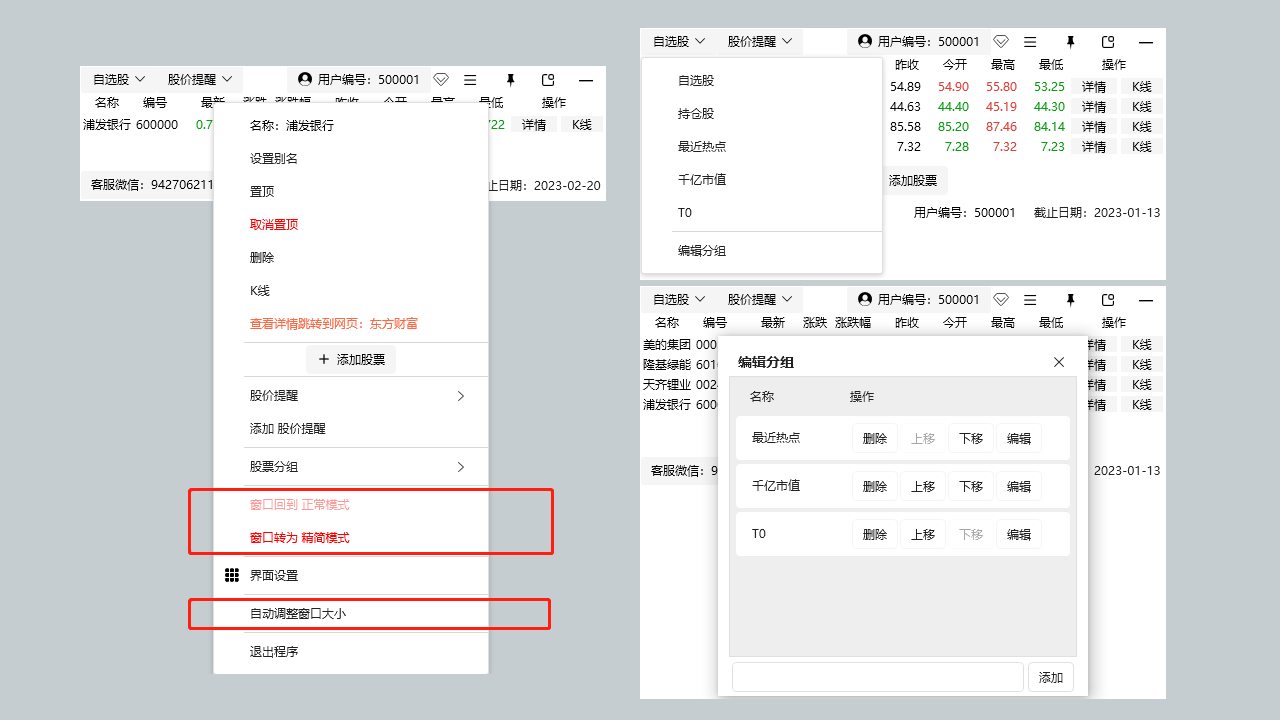Click the share window icon in the toolbar
Image resolution: width=1280 pixels, height=720 pixels.
point(548,79)
